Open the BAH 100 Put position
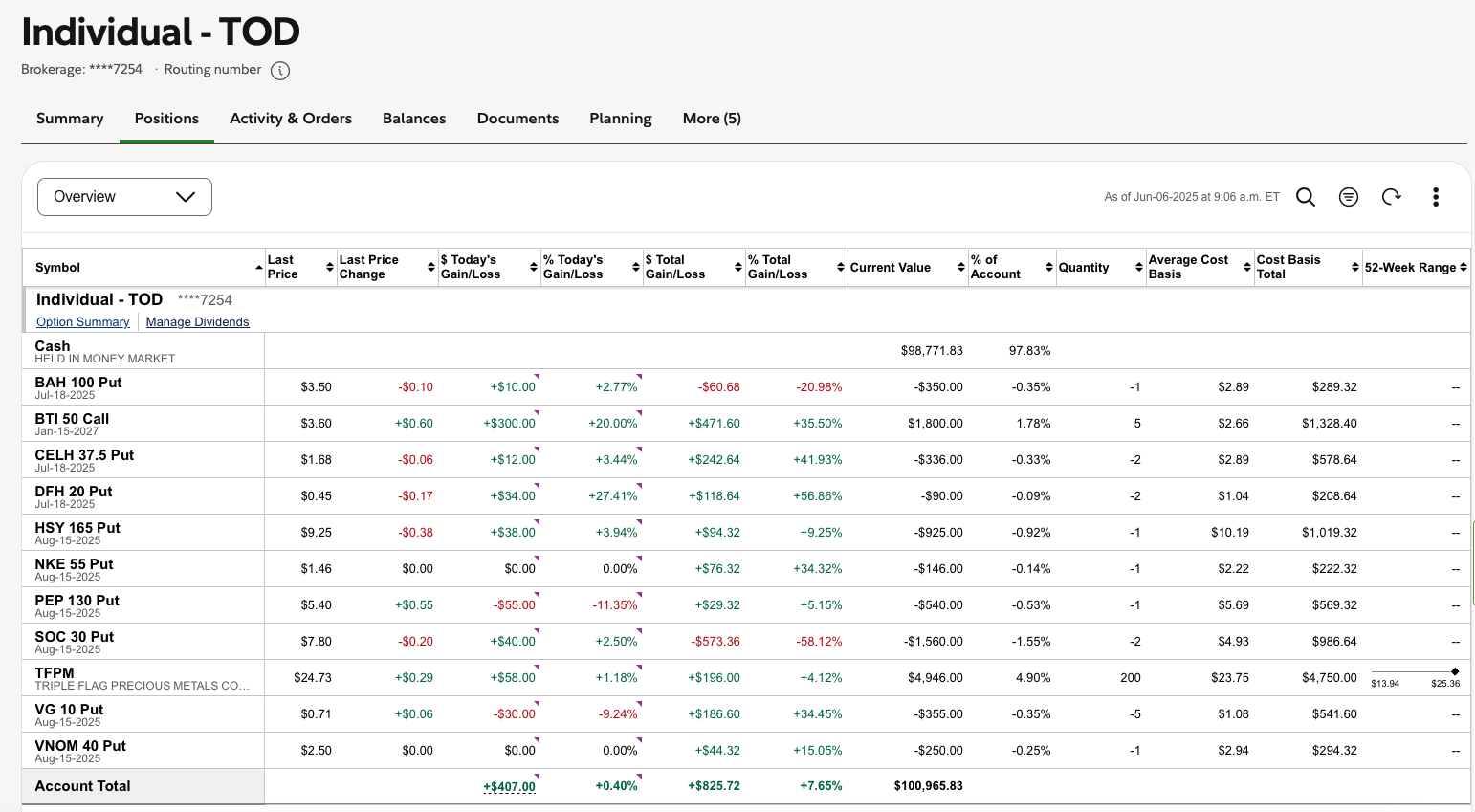The width and height of the screenshot is (1475, 812). tap(78, 383)
